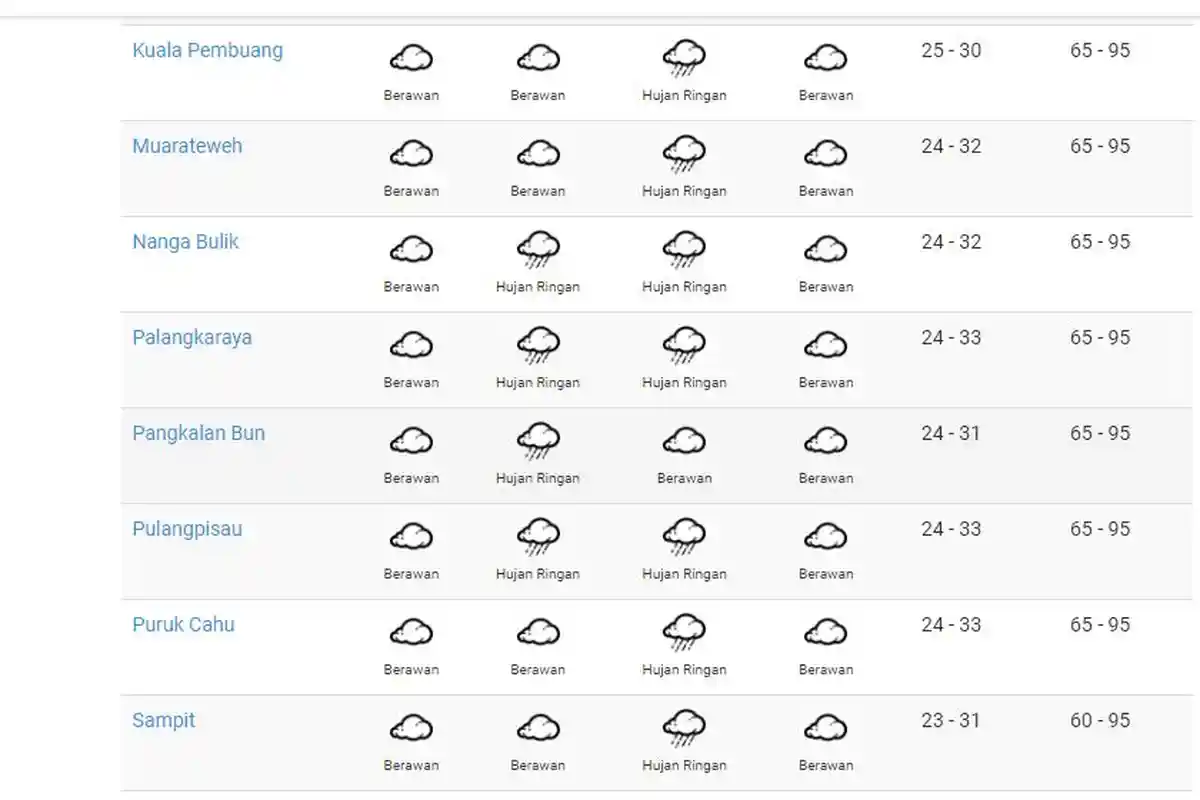The width and height of the screenshot is (1200, 800).
Task: Click Sampit's temperature range 23 - 31
Action: click(950, 720)
